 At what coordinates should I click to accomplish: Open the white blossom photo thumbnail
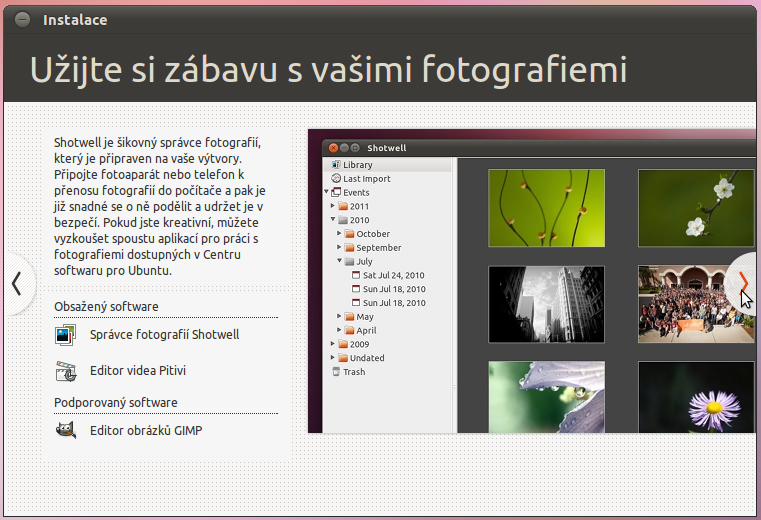696,208
